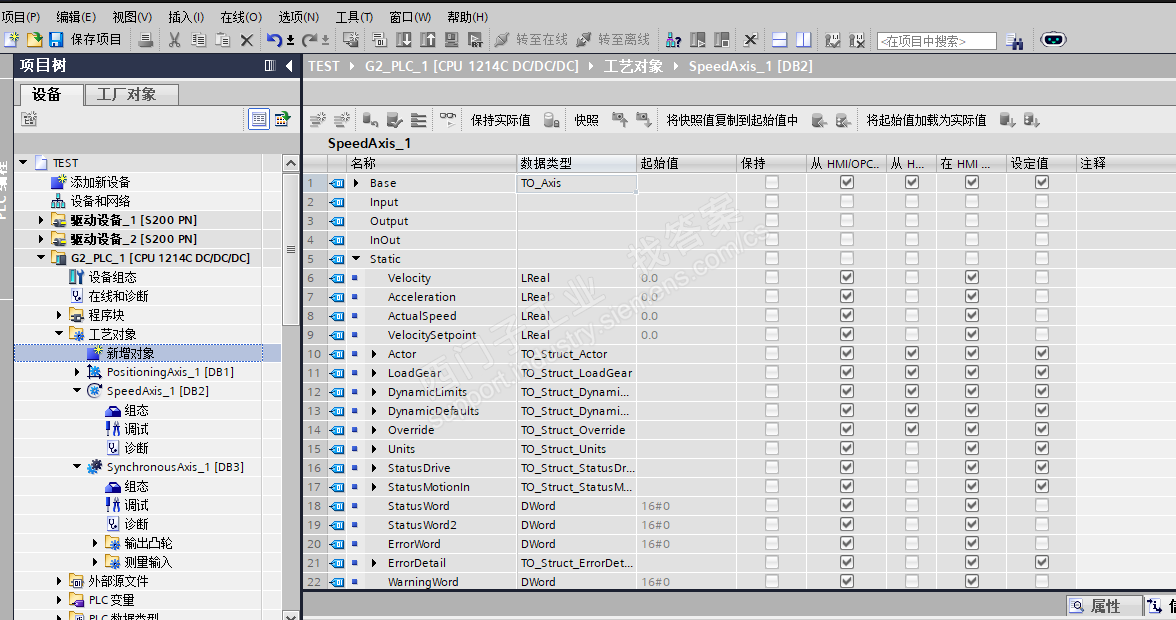
Task: Click the Copy icon in toolbar
Action: coord(199,40)
